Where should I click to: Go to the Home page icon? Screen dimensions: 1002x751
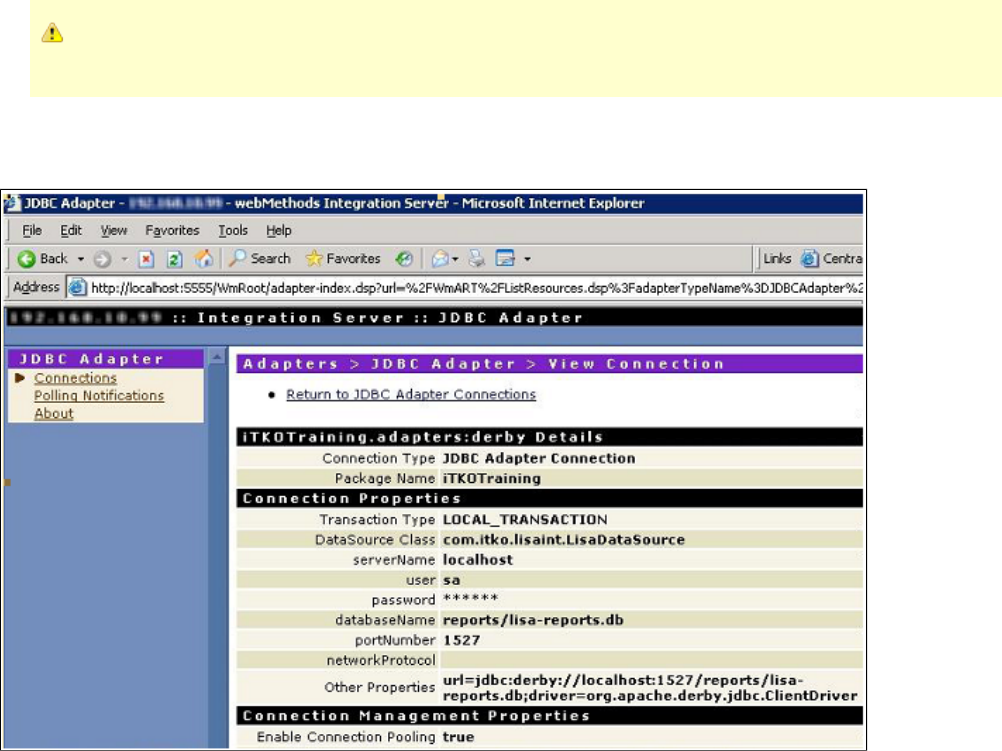pyautogui.click(x=204, y=258)
